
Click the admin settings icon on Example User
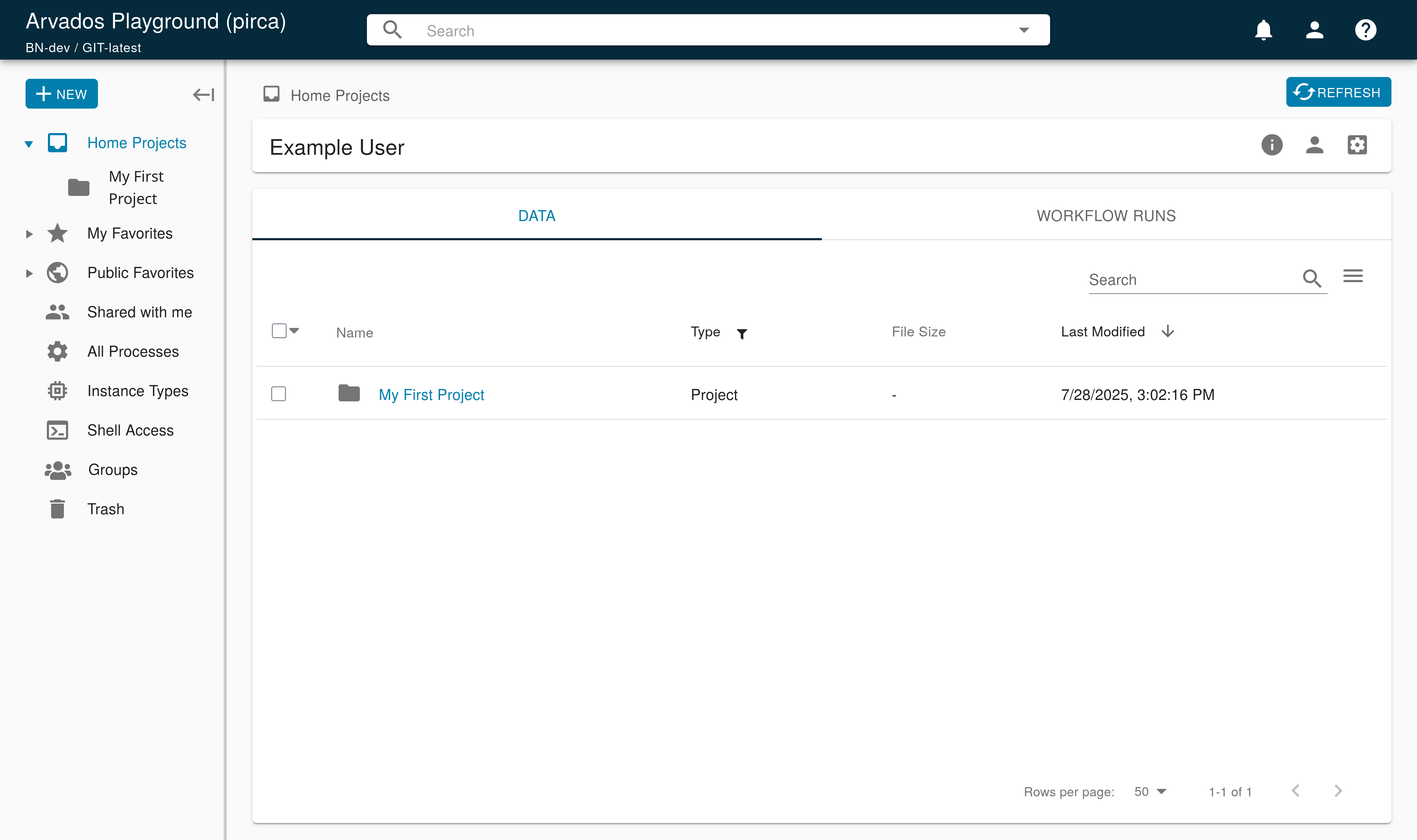(x=1357, y=146)
